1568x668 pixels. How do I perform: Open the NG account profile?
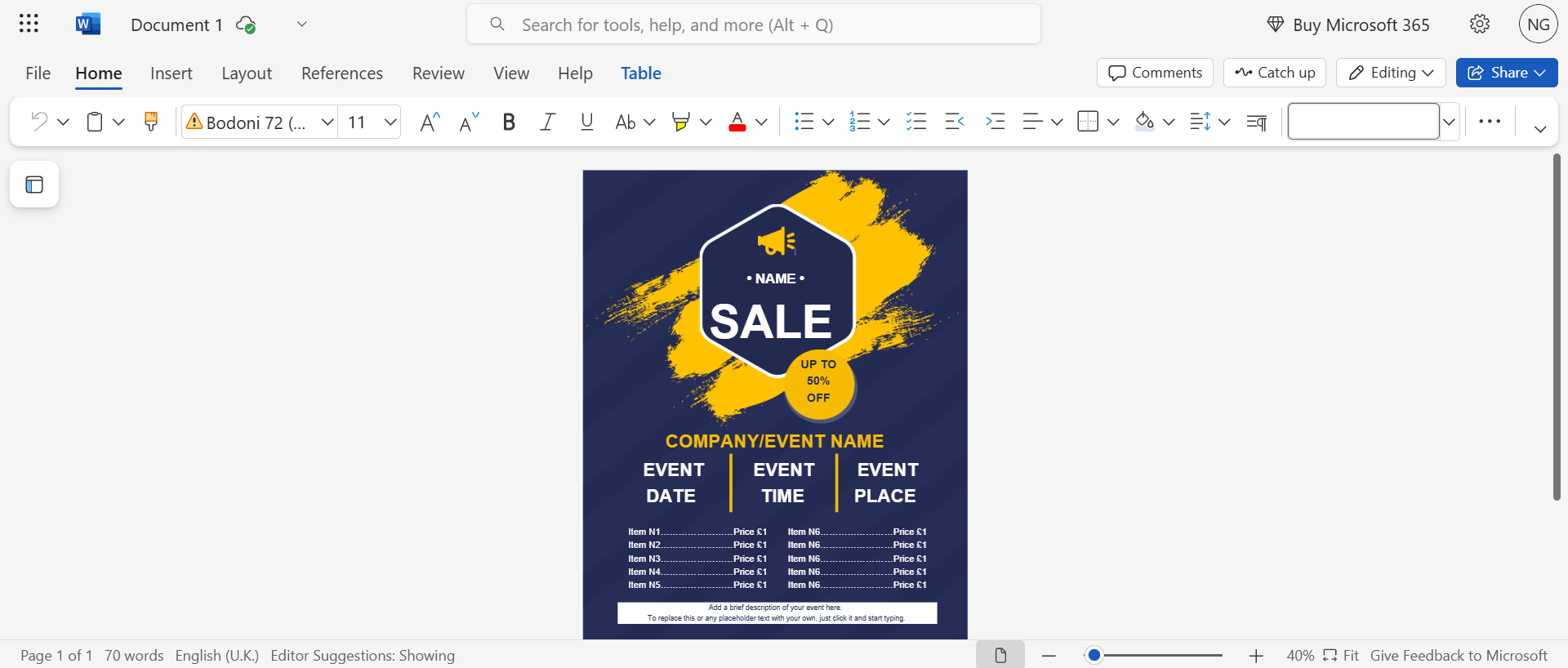pos(1539,24)
